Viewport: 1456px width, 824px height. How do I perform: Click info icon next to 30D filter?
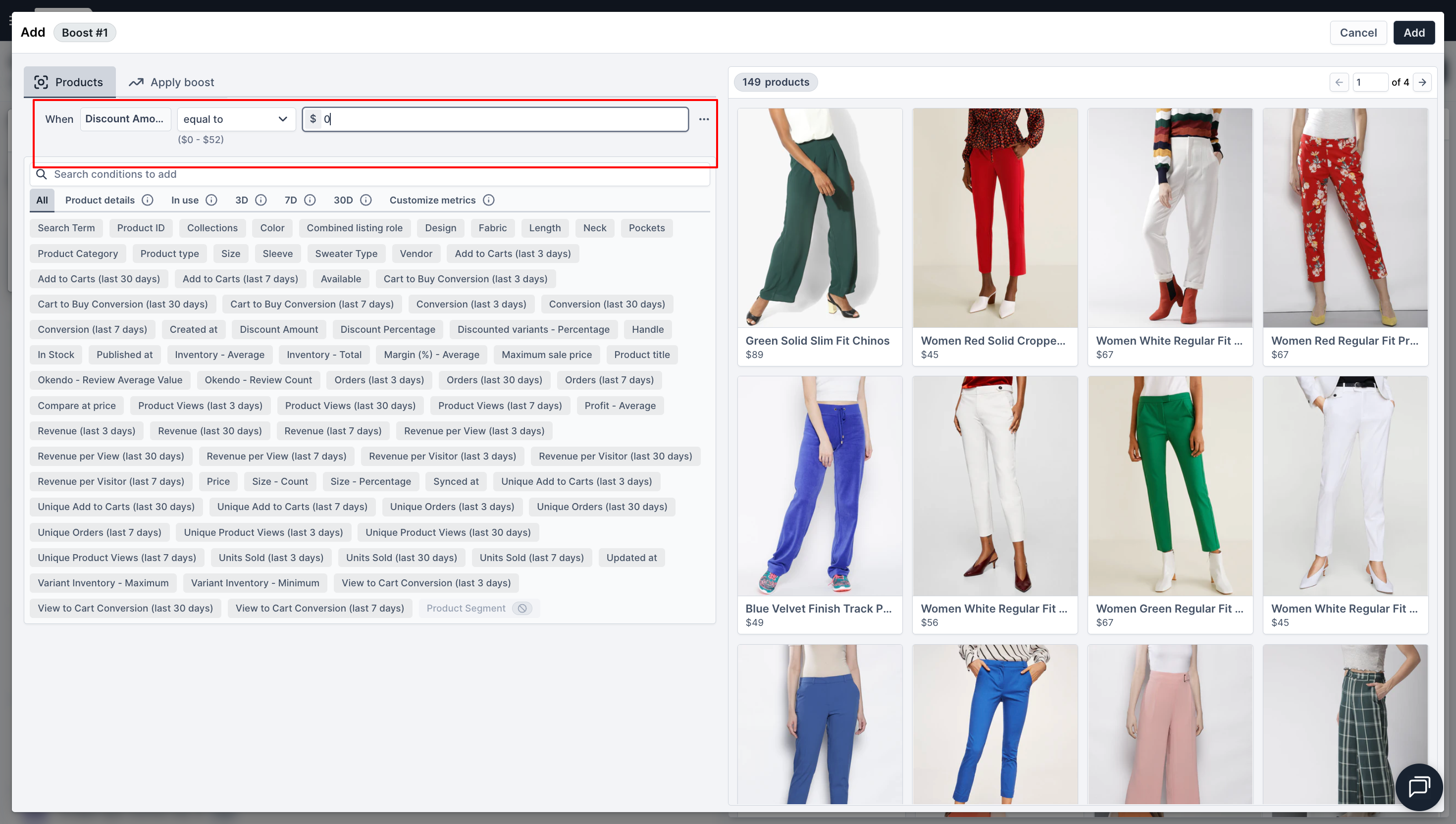(x=365, y=200)
